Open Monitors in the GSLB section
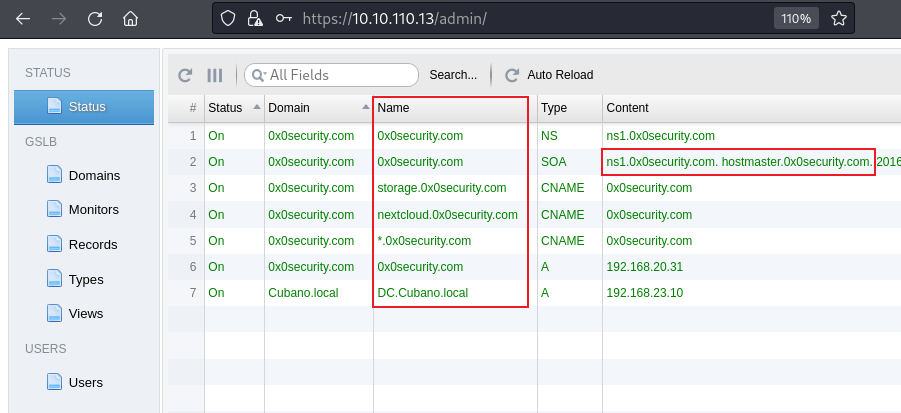Image resolution: width=901 pixels, height=413 pixels. (x=93, y=210)
